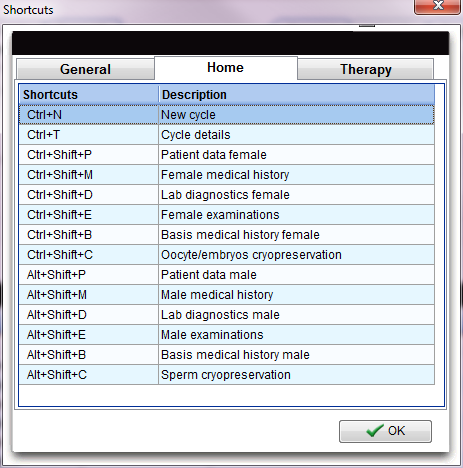The image size is (463, 468).
Task: Select Oocyte/embryos cryopreservation row
Action: tap(227, 255)
